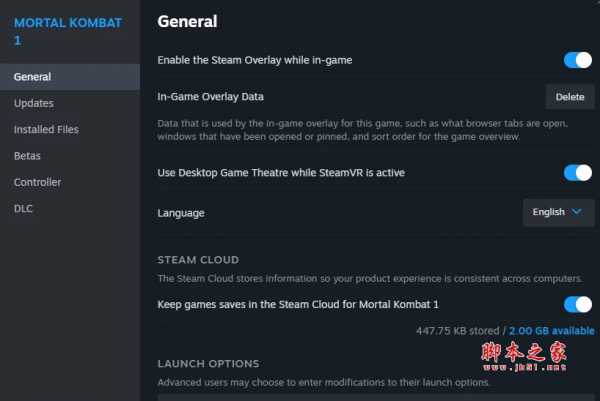This screenshot has width=600, height=401.
Task: Click the 2.00 GB available text
Action: [x=552, y=330]
